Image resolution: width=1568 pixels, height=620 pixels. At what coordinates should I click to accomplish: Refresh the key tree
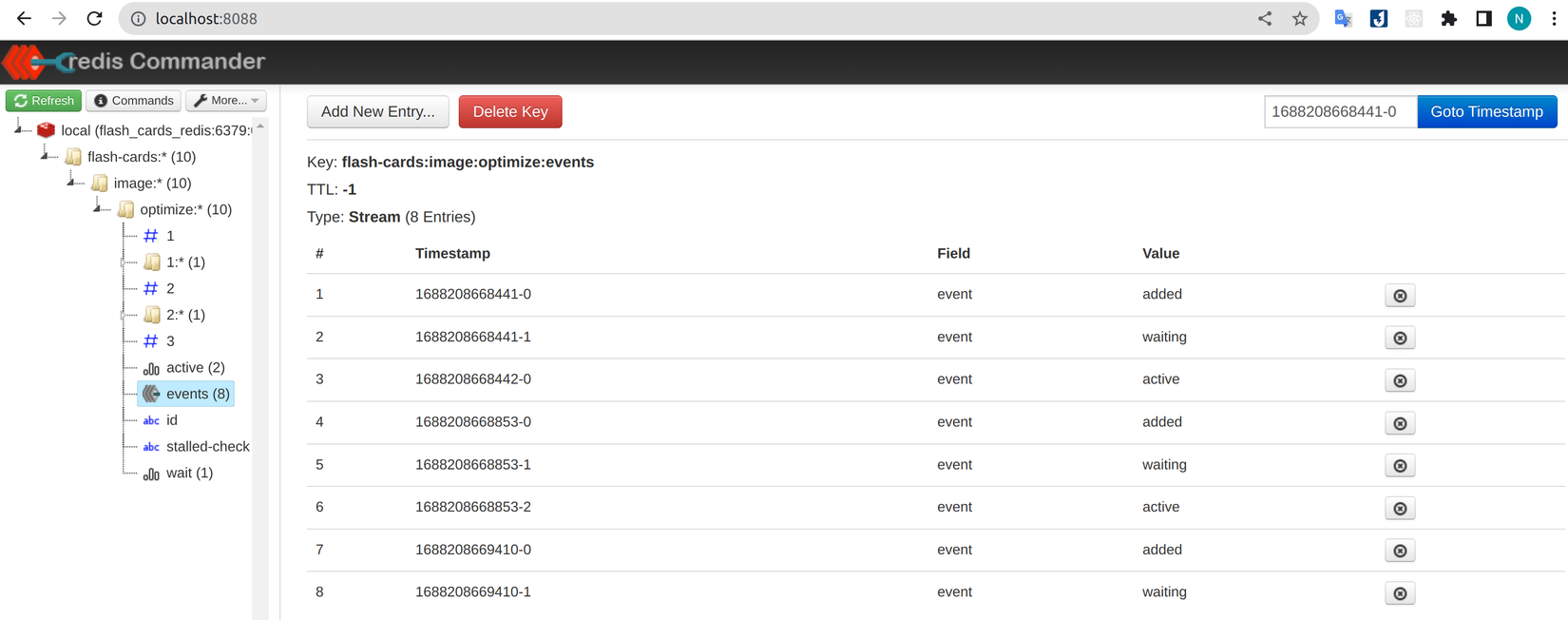coord(44,101)
